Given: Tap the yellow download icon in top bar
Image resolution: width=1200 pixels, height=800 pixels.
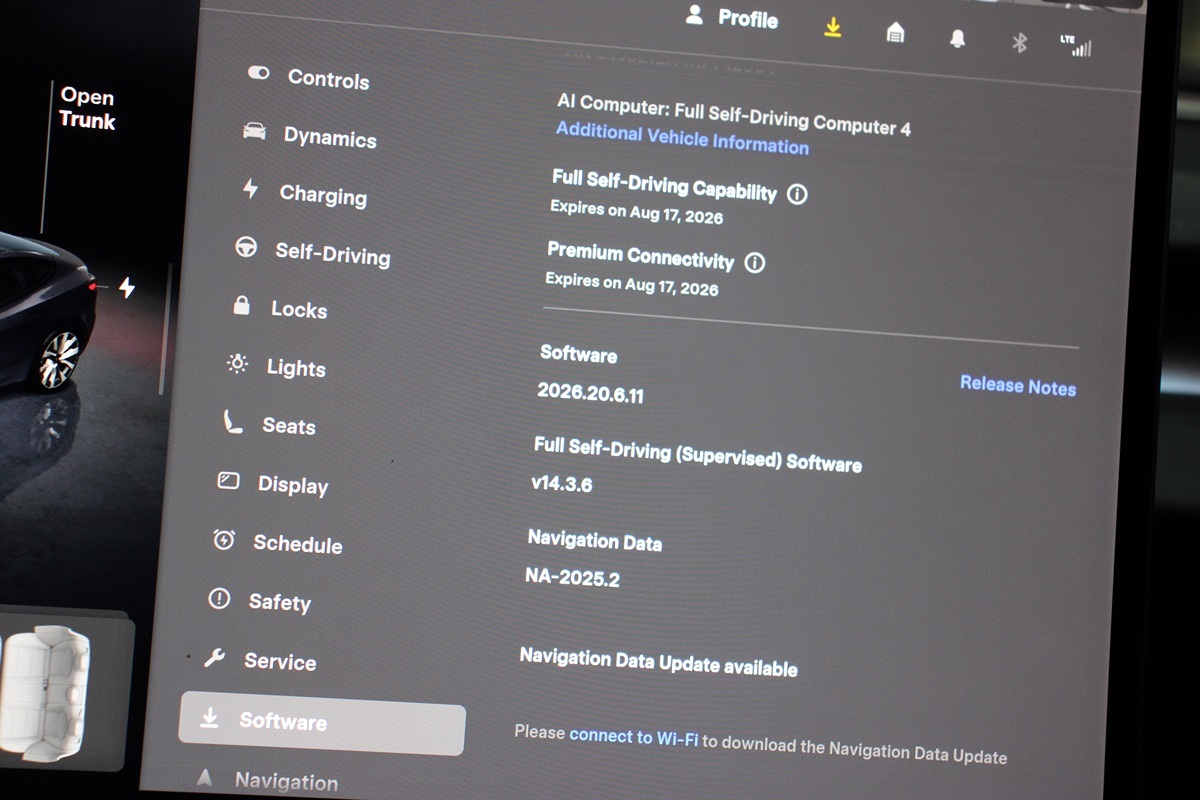Looking at the screenshot, I should click(832, 28).
